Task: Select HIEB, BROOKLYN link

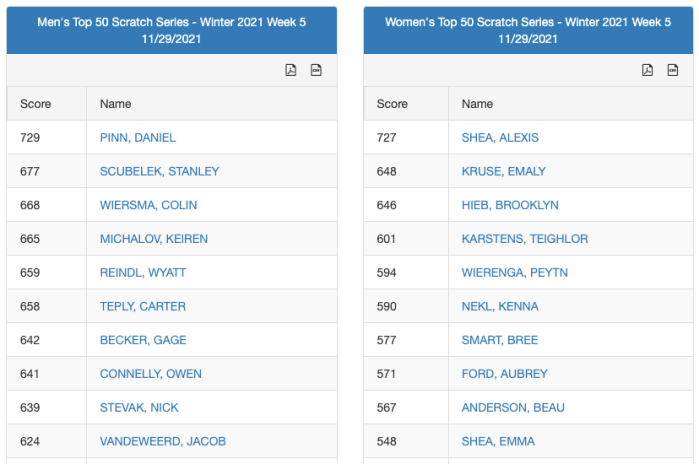Action: 510,205
